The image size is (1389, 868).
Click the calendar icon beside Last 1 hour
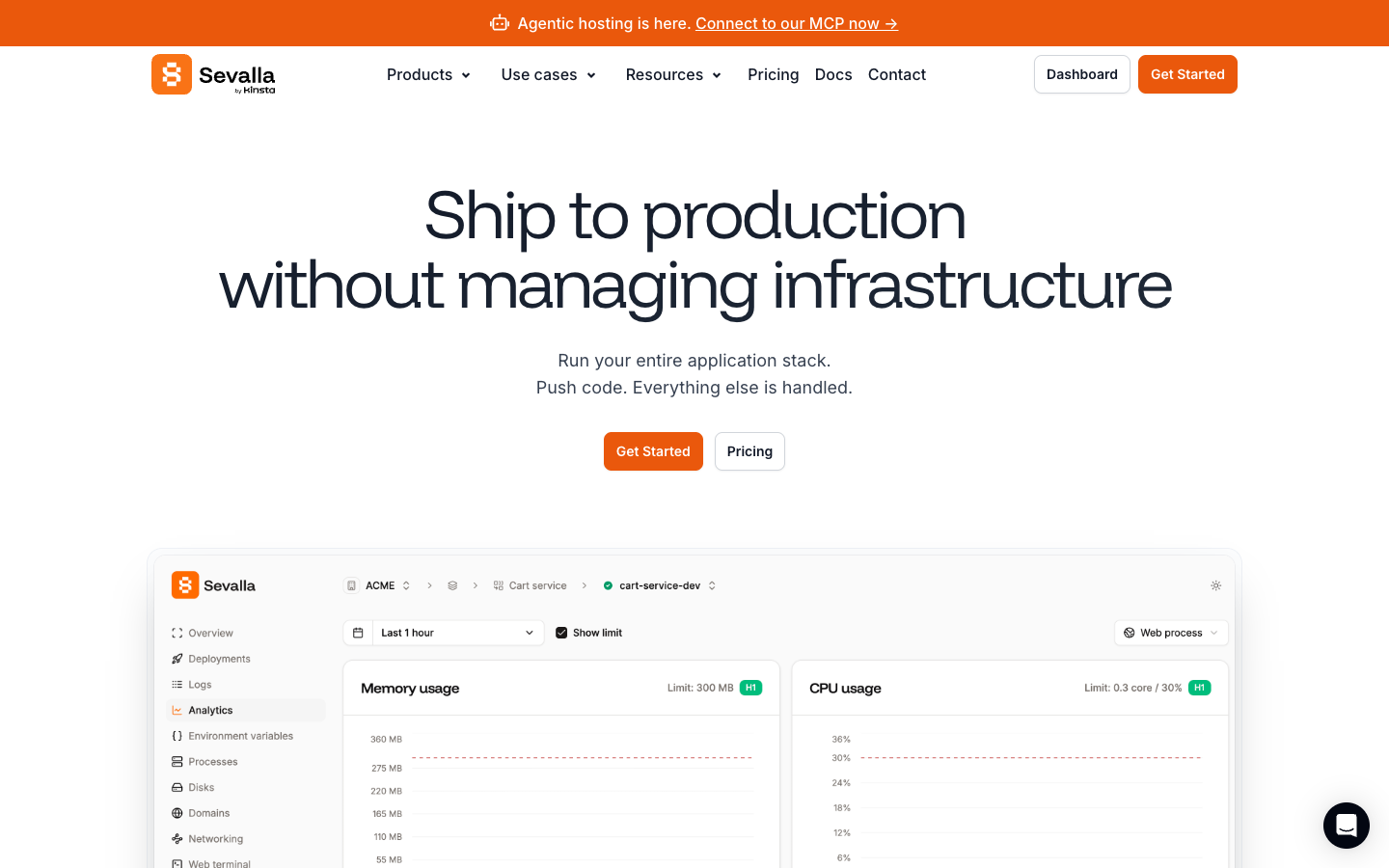(x=358, y=633)
